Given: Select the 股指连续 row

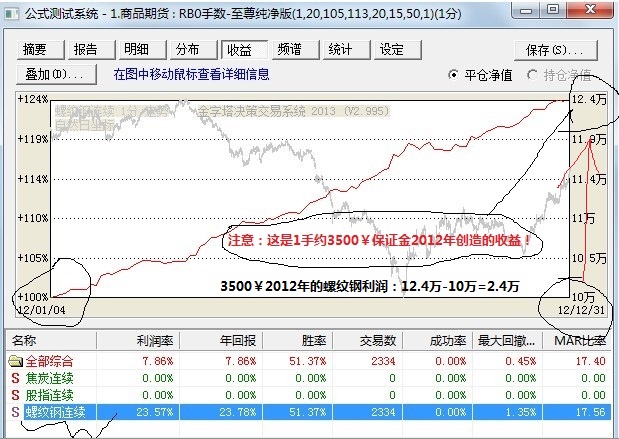Looking at the screenshot, I should click(308, 395).
